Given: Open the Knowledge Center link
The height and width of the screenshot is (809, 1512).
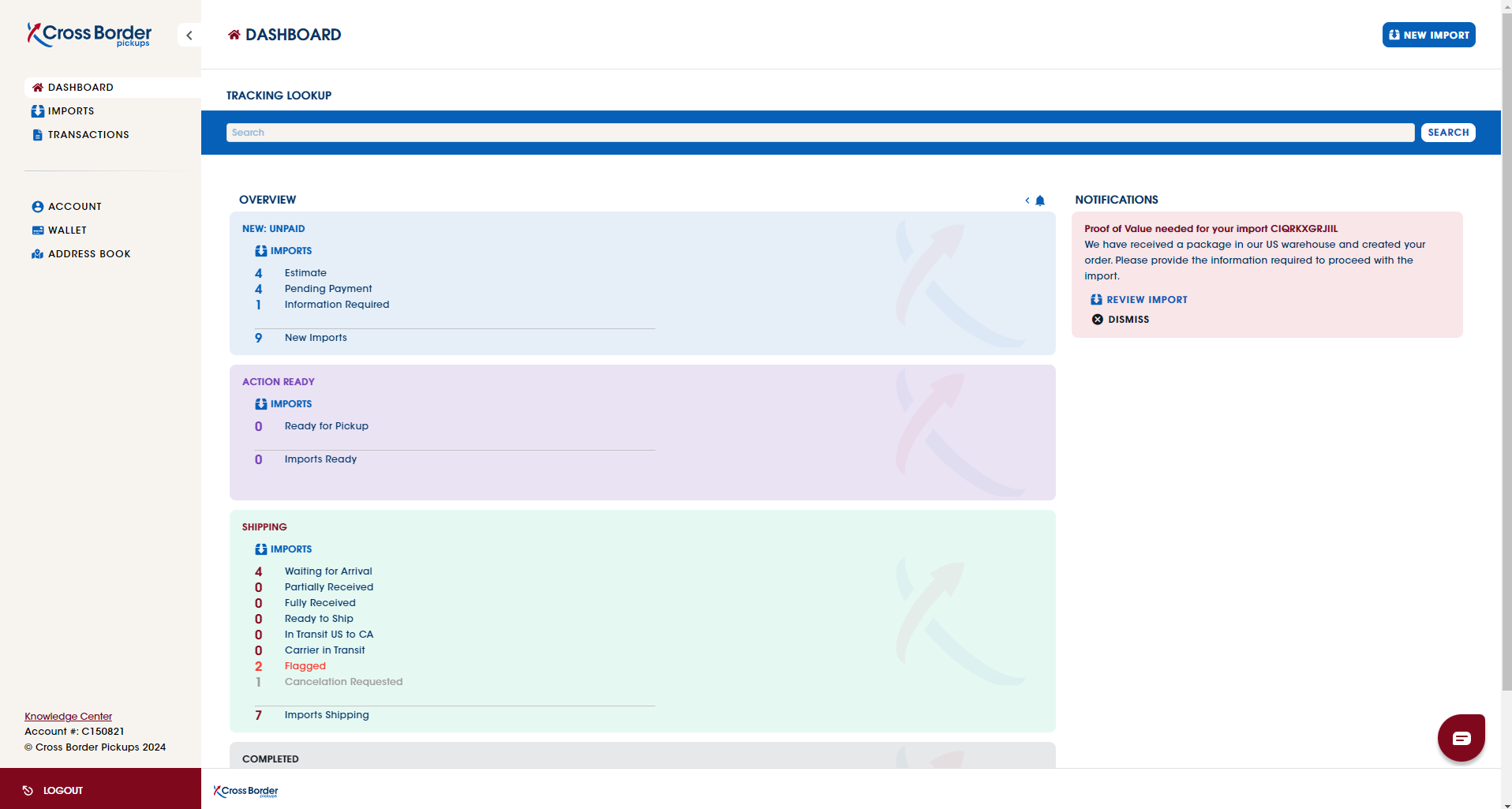Looking at the screenshot, I should tap(69, 717).
